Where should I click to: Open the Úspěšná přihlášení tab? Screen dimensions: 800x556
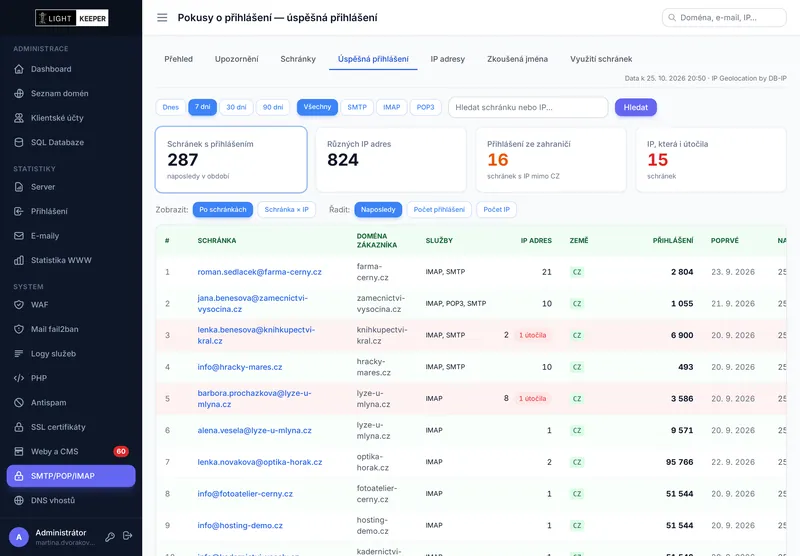pyautogui.click(x=373, y=59)
